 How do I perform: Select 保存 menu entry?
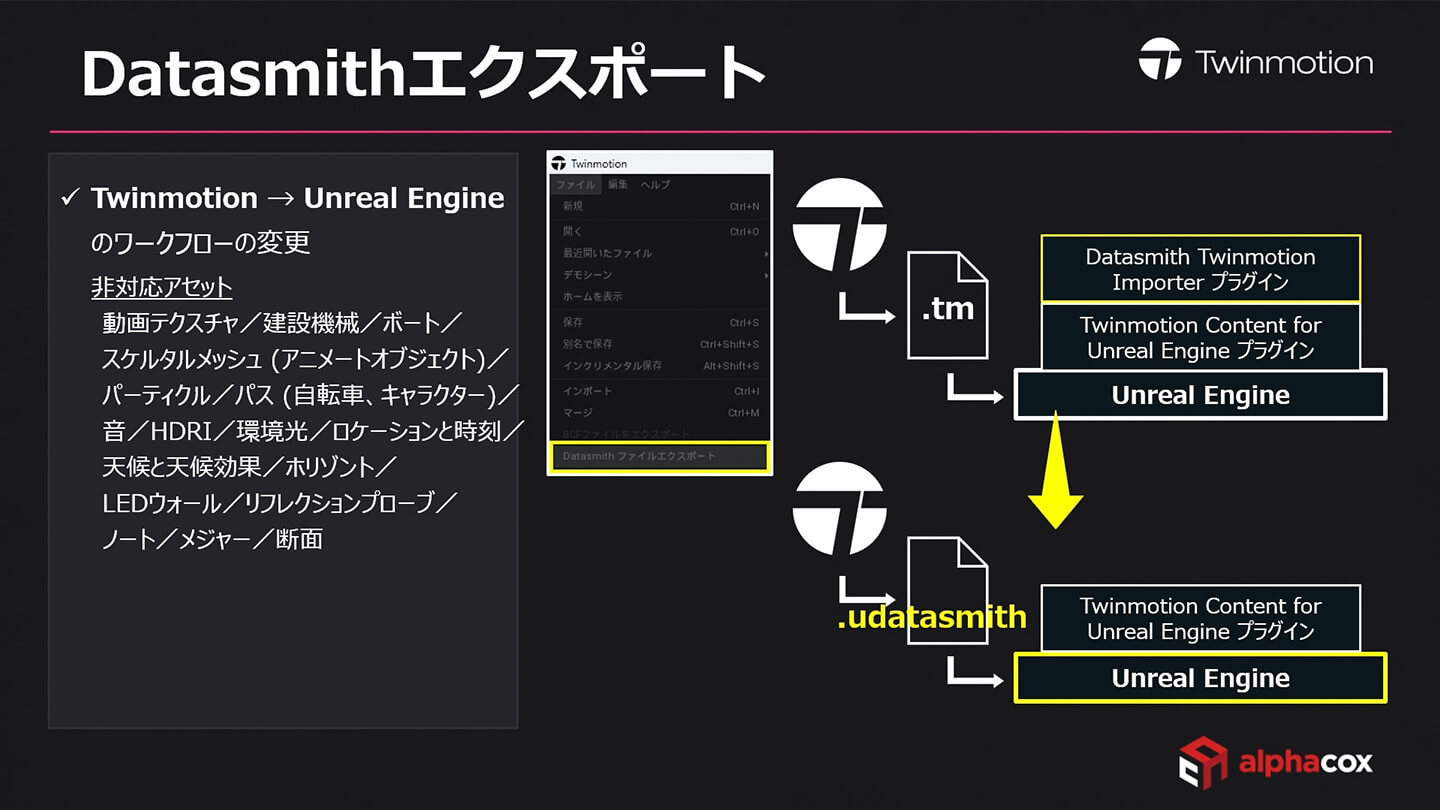pos(660,322)
